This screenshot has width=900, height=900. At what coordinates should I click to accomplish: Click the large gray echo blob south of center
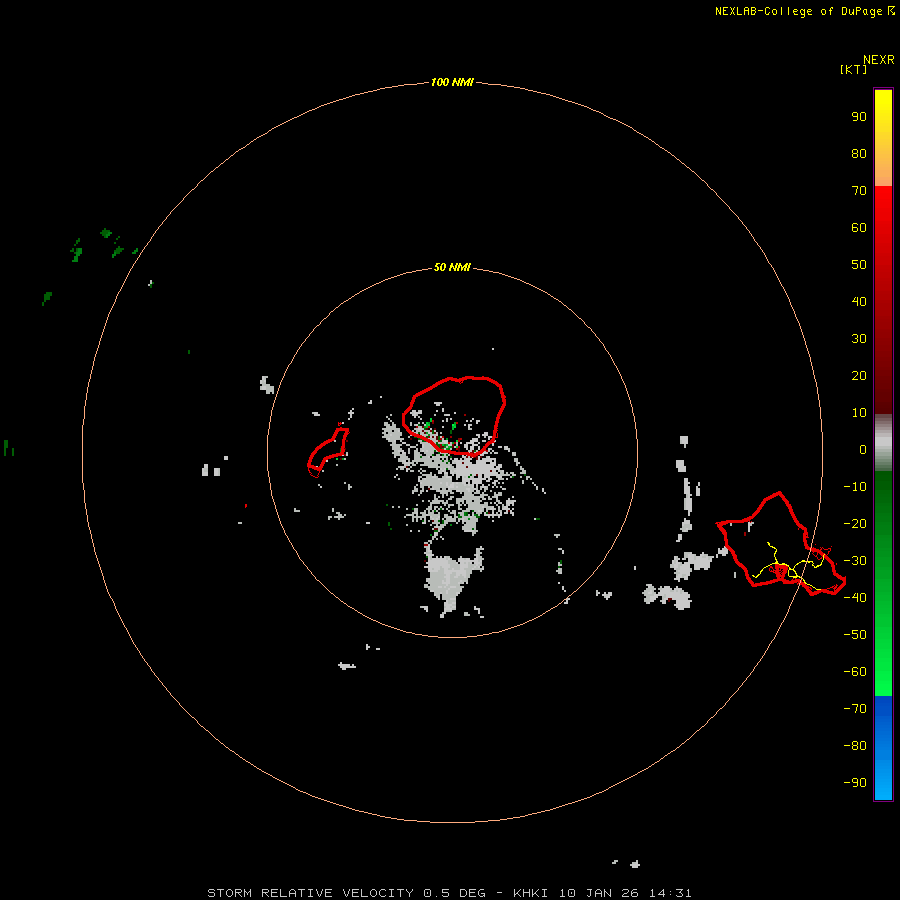pos(453,579)
